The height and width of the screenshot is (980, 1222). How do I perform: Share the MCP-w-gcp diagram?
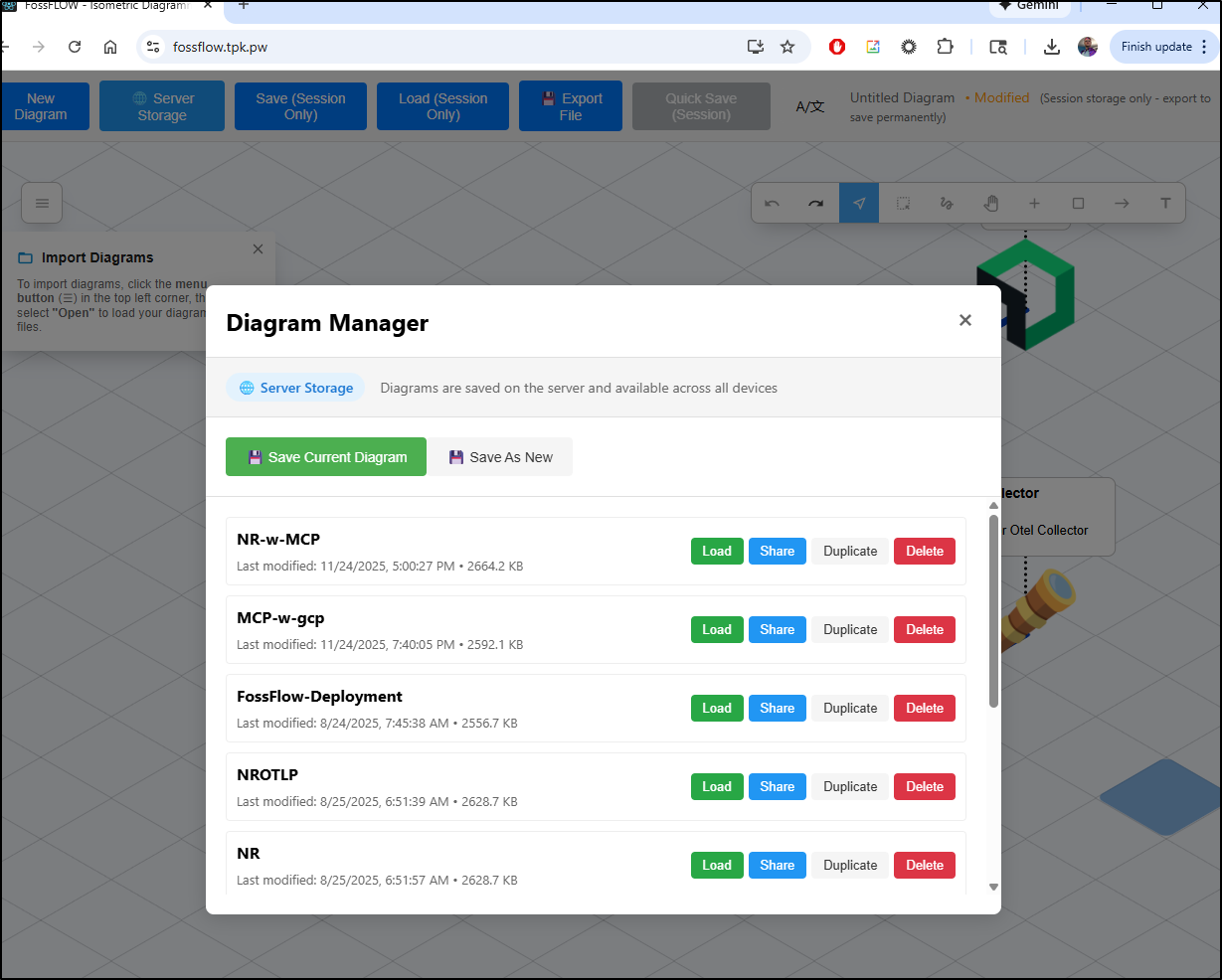pyautogui.click(x=777, y=630)
